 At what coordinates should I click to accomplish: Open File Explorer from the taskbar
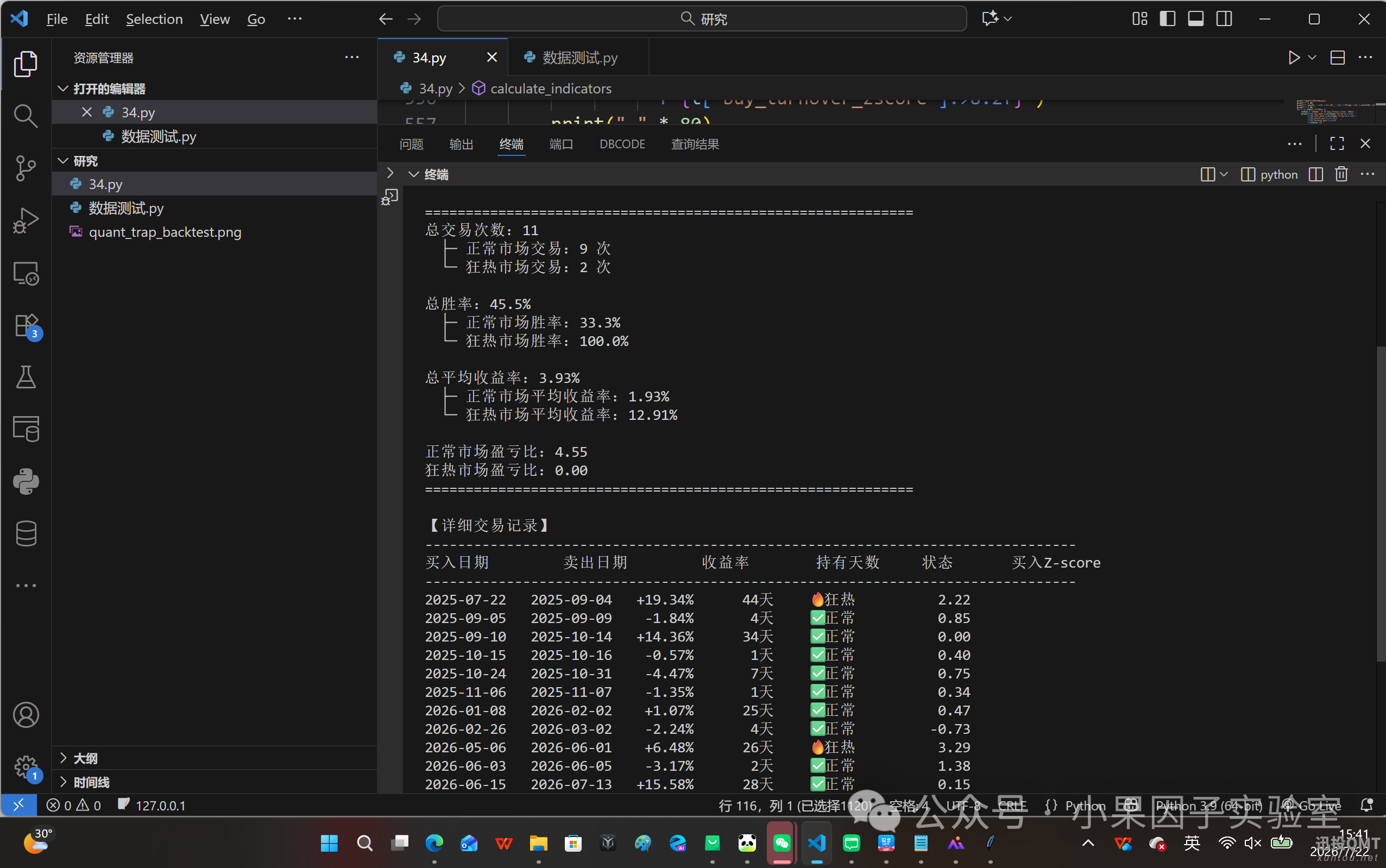(x=538, y=842)
